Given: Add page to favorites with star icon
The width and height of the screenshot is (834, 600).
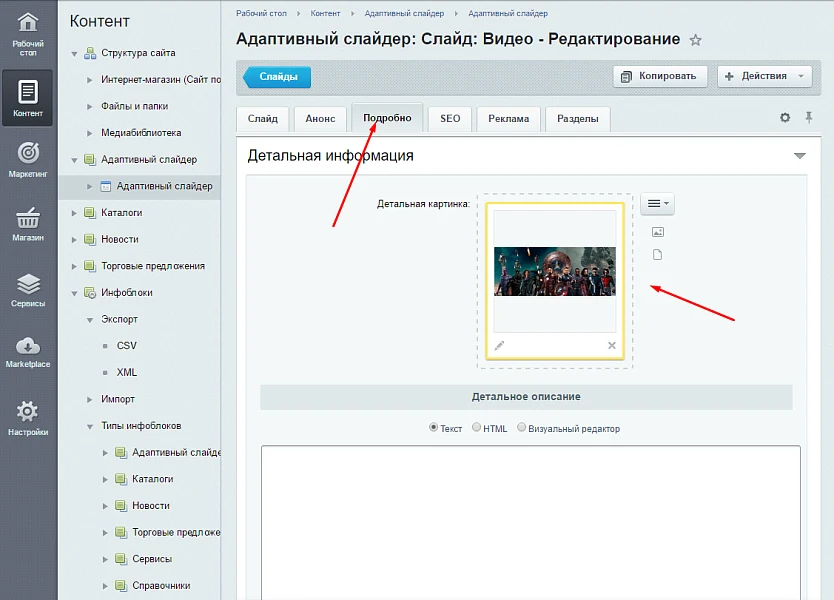Looking at the screenshot, I should click(x=695, y=40).
